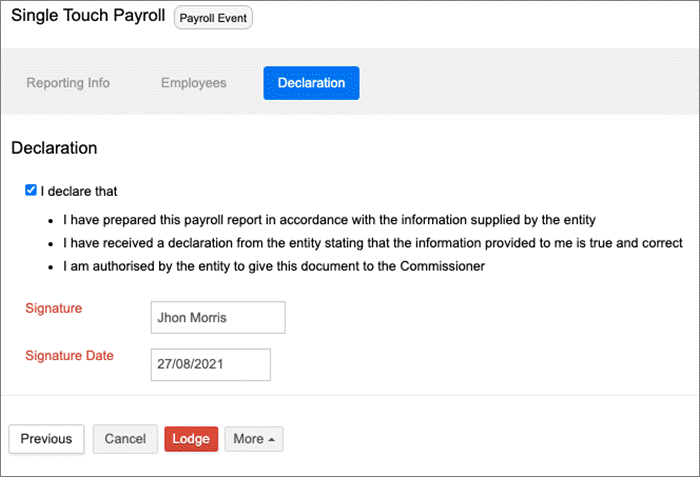Click the Payroll Event badge
Image resolution: width=700 pixels, height=477 pixels.
tap(213, 18)
